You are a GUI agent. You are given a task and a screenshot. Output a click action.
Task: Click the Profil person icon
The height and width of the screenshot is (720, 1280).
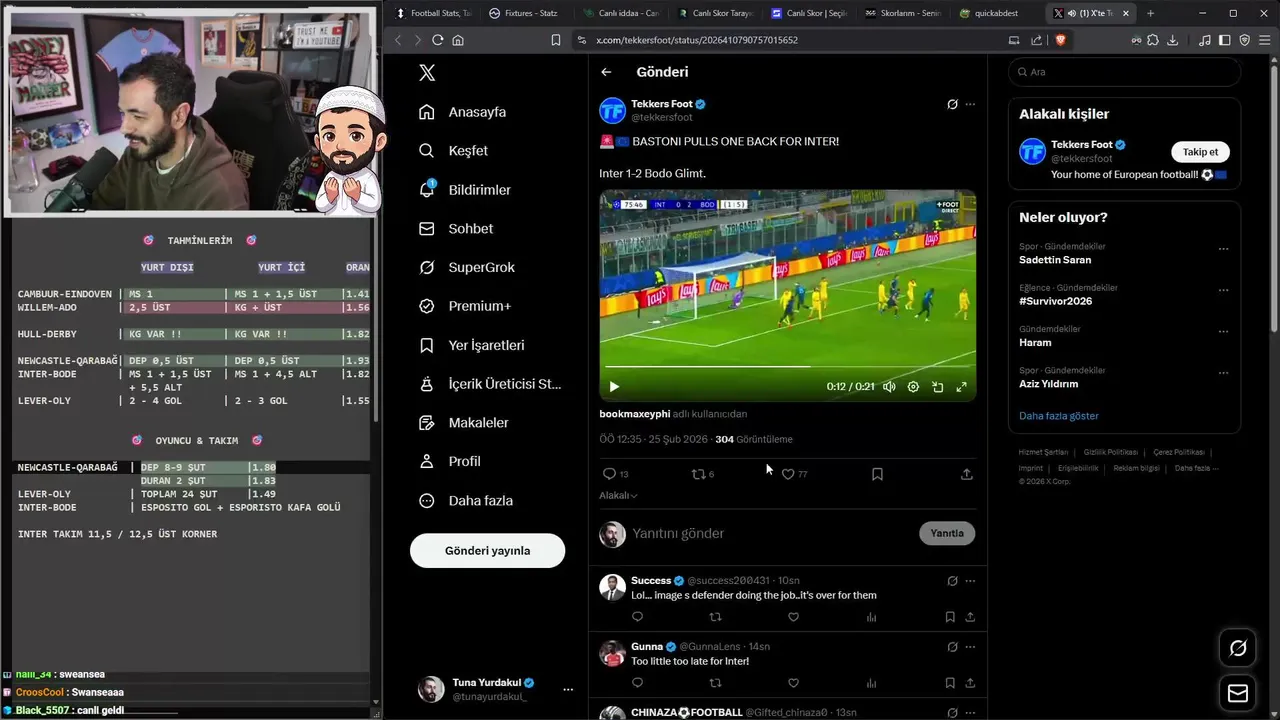tap(427, 461)
